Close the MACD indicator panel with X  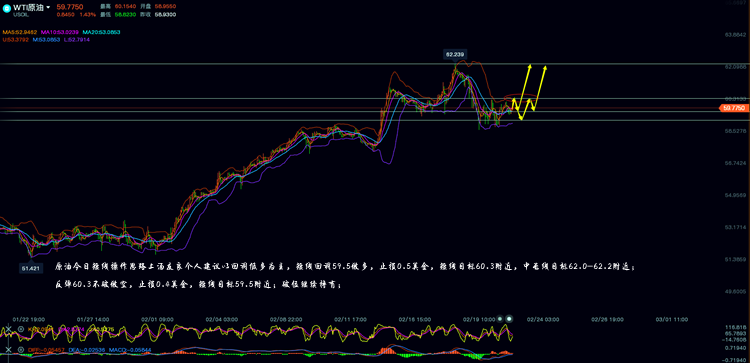(8, 350)
